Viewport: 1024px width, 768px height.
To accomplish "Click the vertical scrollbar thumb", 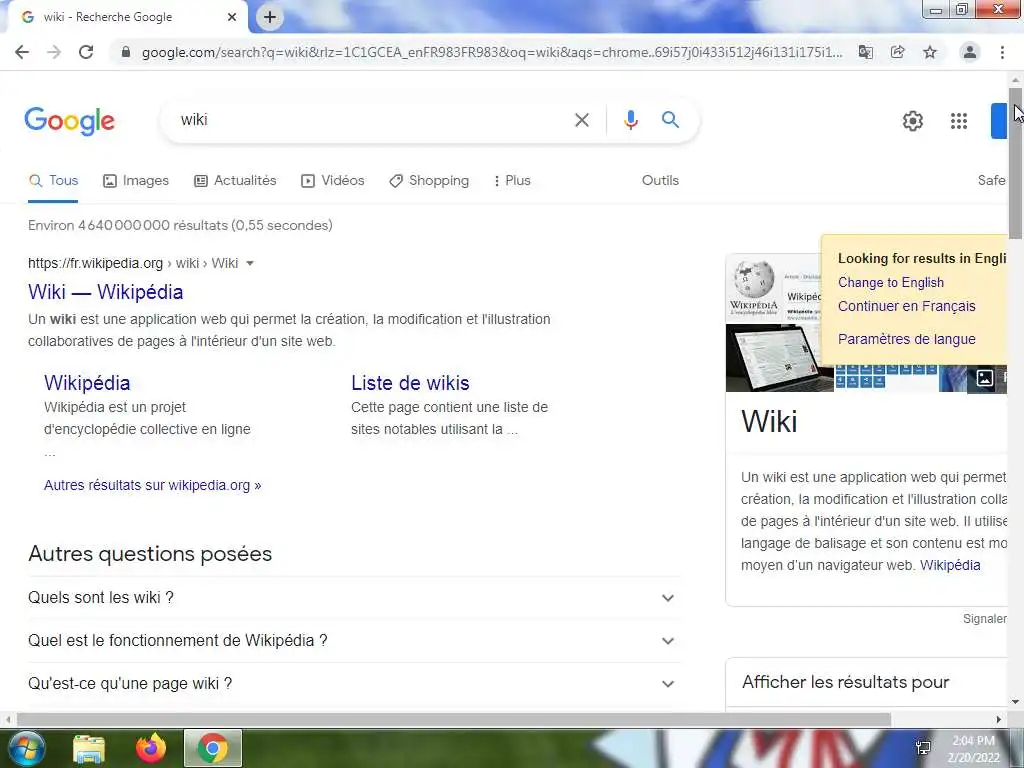I will pos(1016,163).
